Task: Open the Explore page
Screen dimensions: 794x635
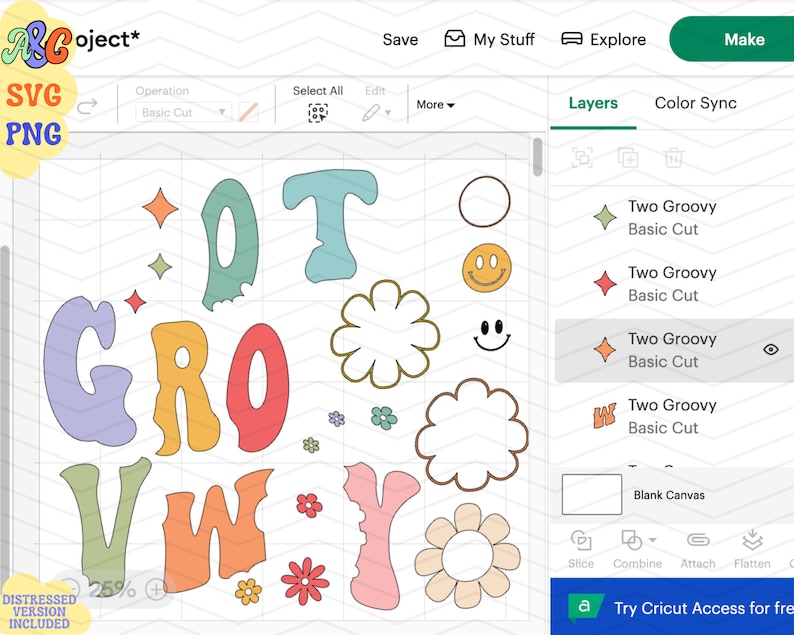Action: [x=604, y=39]
